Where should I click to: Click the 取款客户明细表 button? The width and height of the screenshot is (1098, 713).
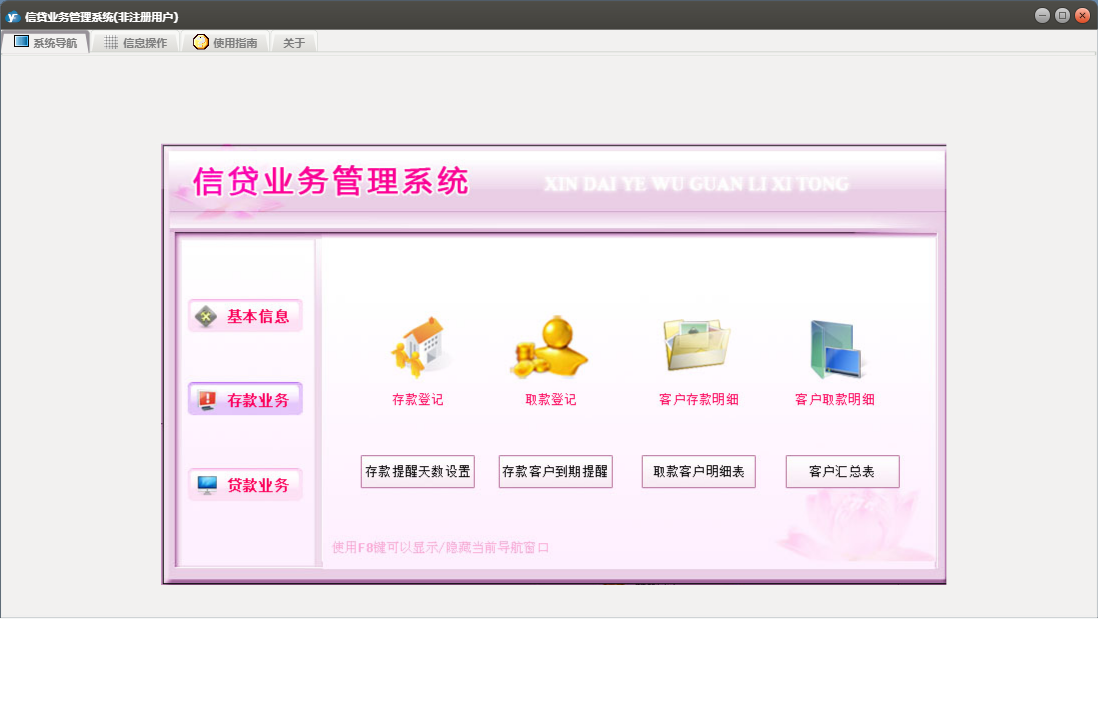(698, 471)
